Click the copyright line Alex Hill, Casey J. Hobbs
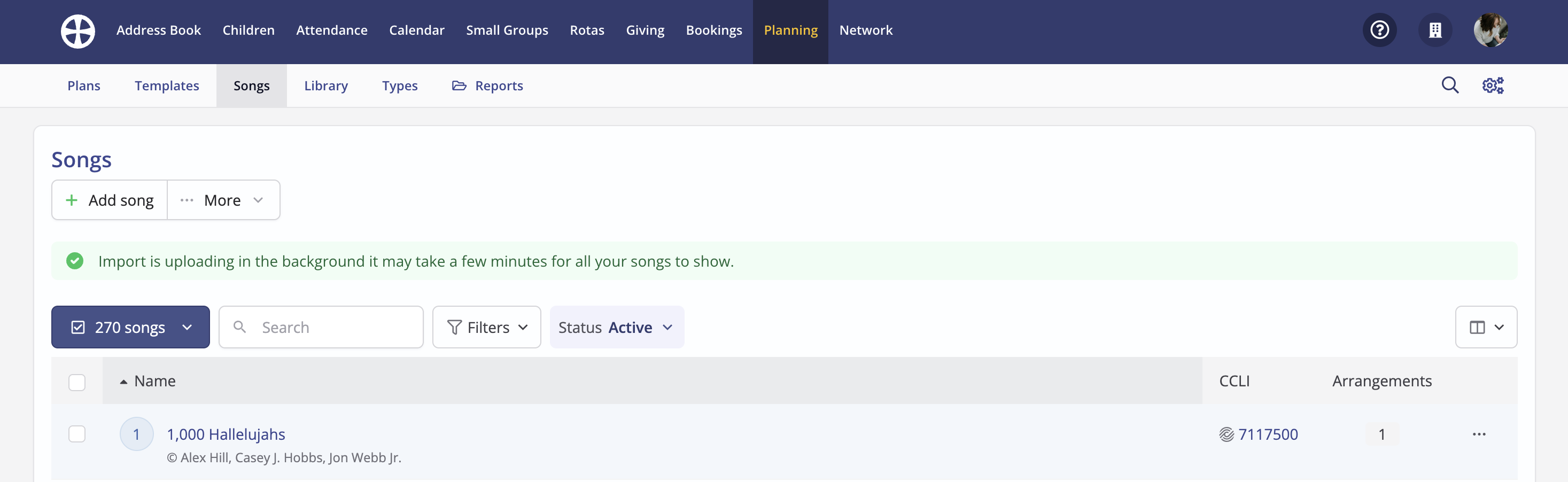The height and width of the screenshot is (482, 1568). point(284,457)
